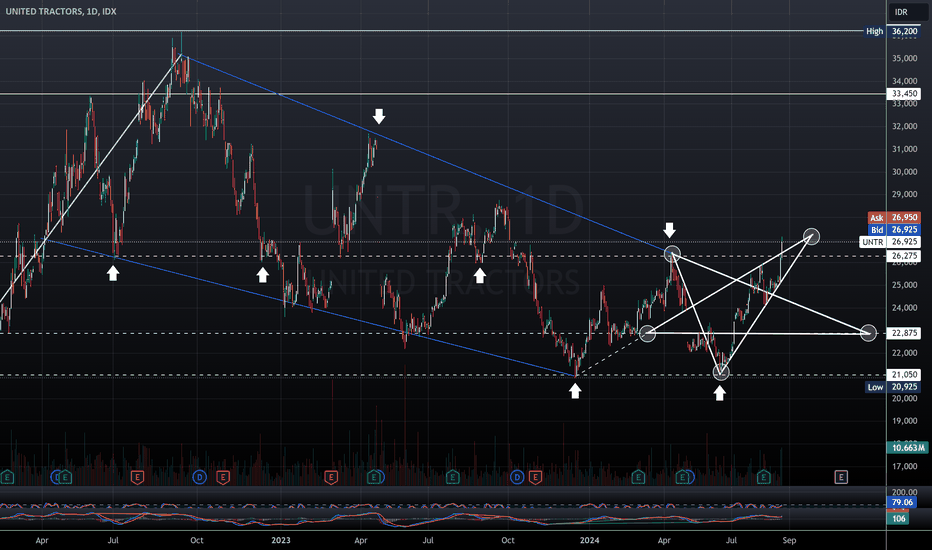Screen dimensions: 932x550
Task: Click the 10.663M volume label
Action: [909, 448]
